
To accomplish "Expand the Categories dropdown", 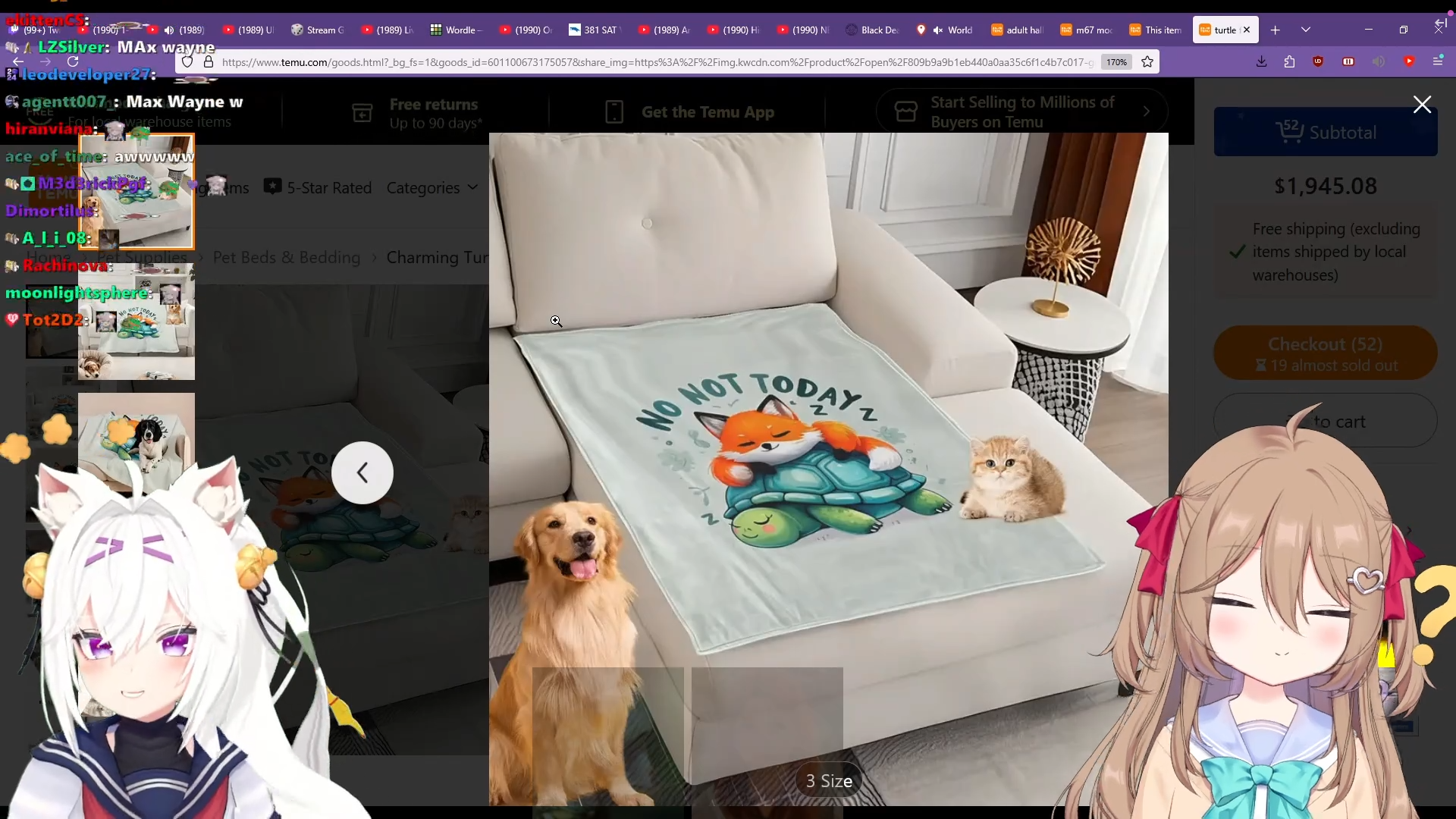I will (x=432, y=188).
